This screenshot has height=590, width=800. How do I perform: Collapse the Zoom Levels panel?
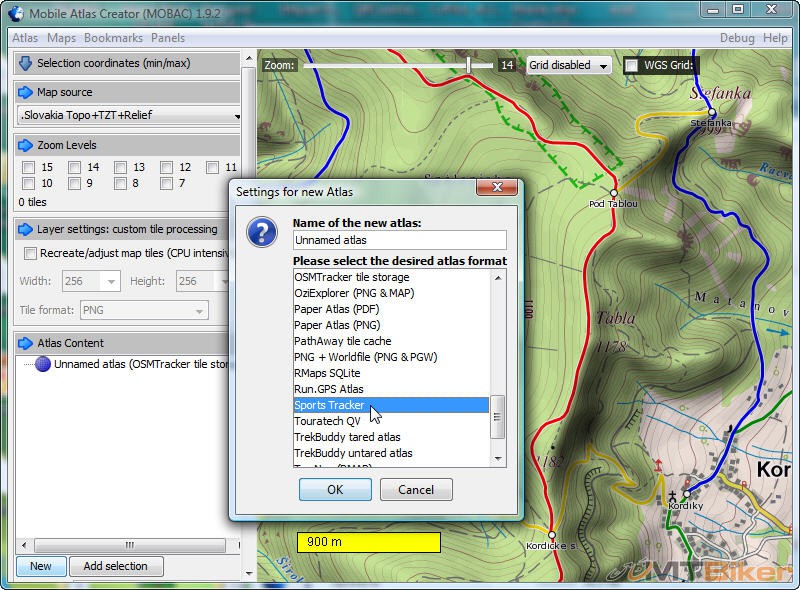(26, 145)
